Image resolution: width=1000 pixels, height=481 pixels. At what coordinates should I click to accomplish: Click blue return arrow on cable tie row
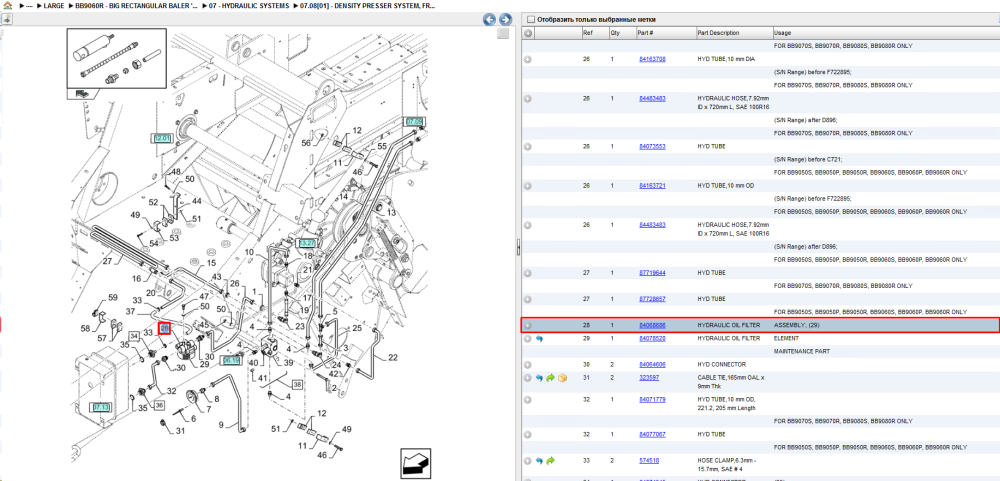[x=540, y=378]
